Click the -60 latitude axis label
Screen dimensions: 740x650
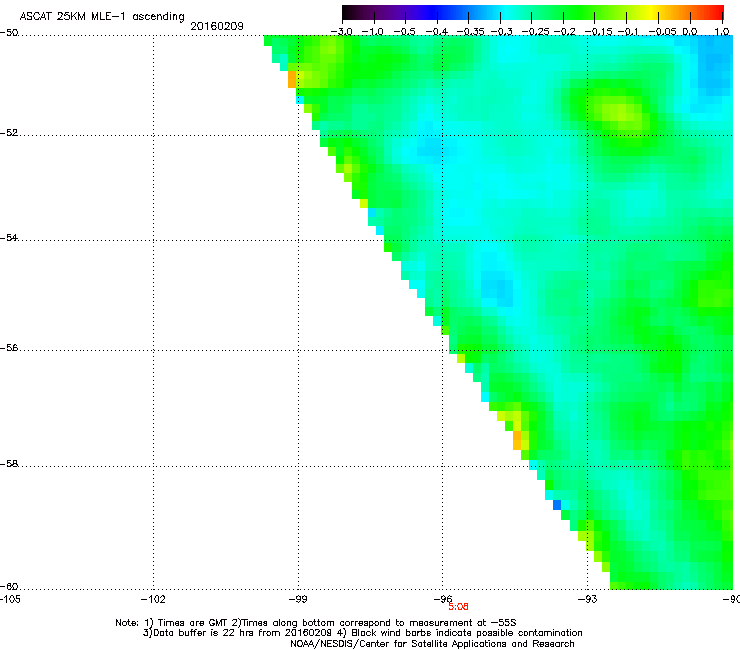coord(9,586)
